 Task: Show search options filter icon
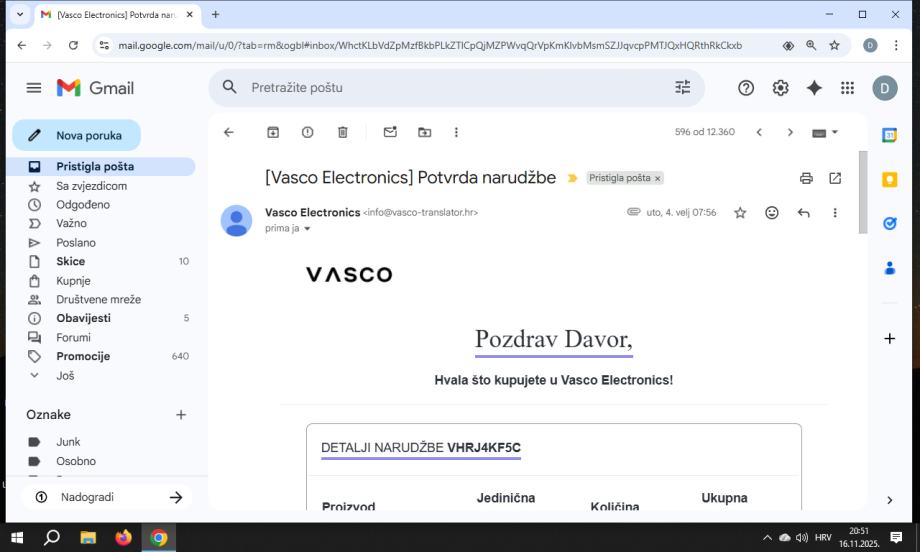[682, 87]
